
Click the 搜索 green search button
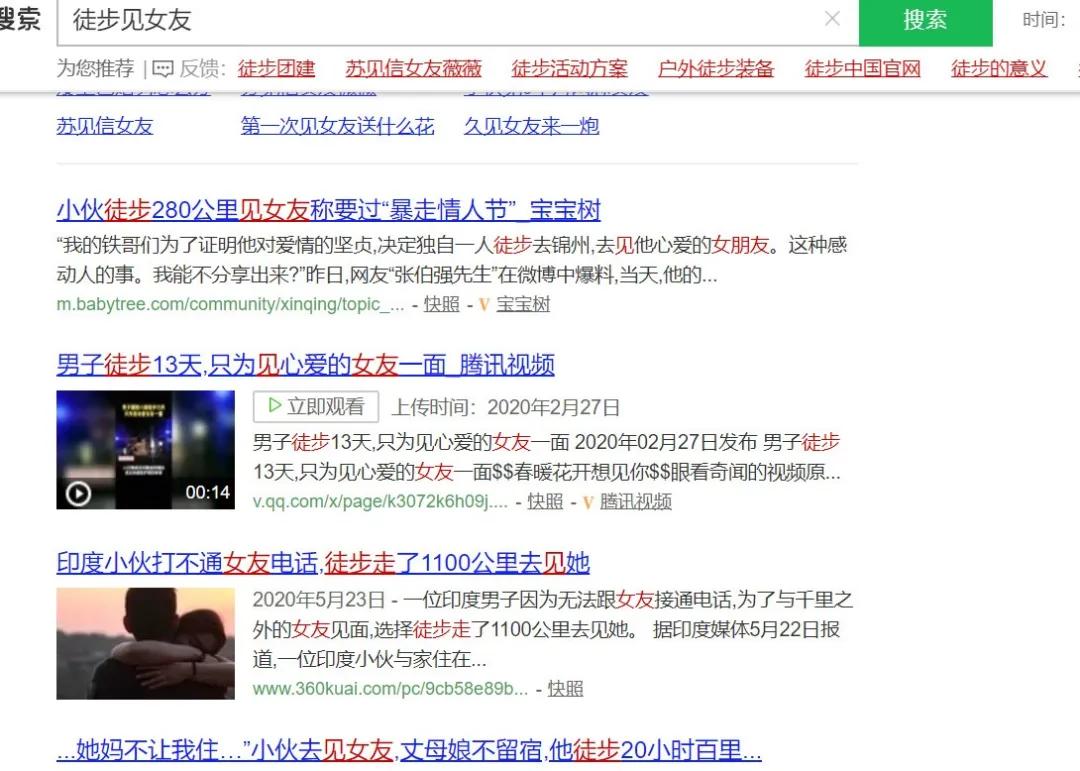tap(925, 22)
